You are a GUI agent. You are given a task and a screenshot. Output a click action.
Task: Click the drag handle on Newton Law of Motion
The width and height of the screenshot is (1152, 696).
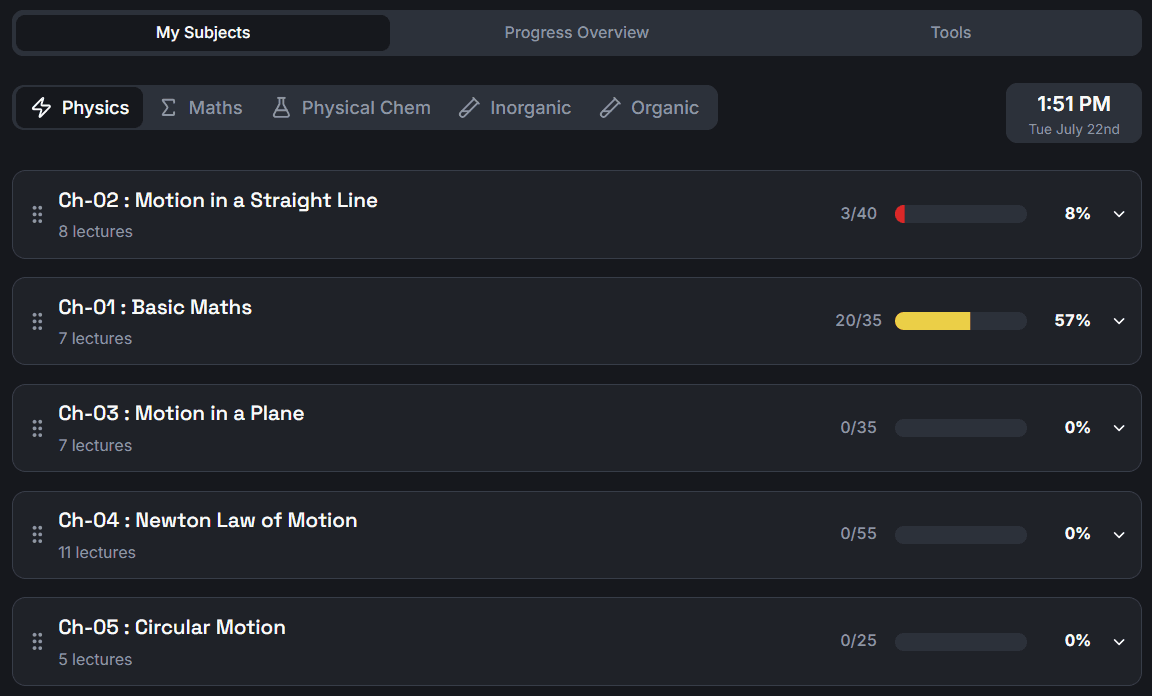pyautogui.click(x=37, y=534)
